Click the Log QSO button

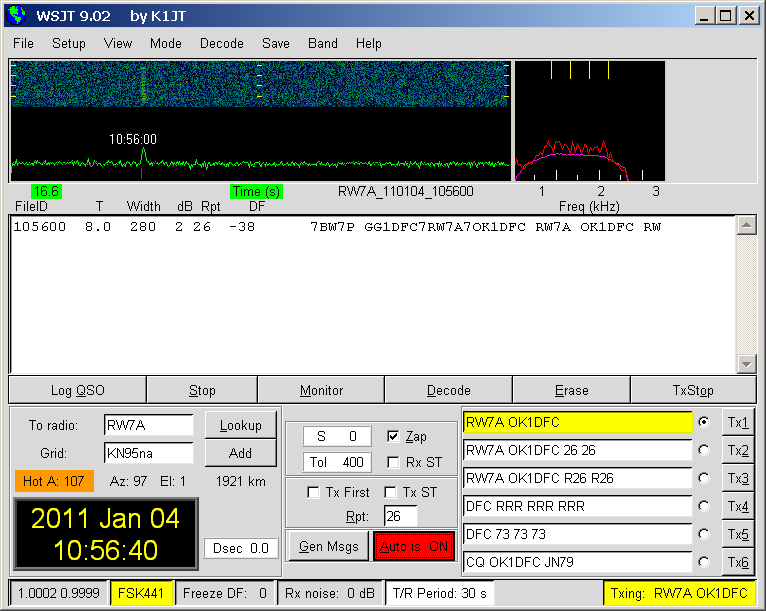78,390
